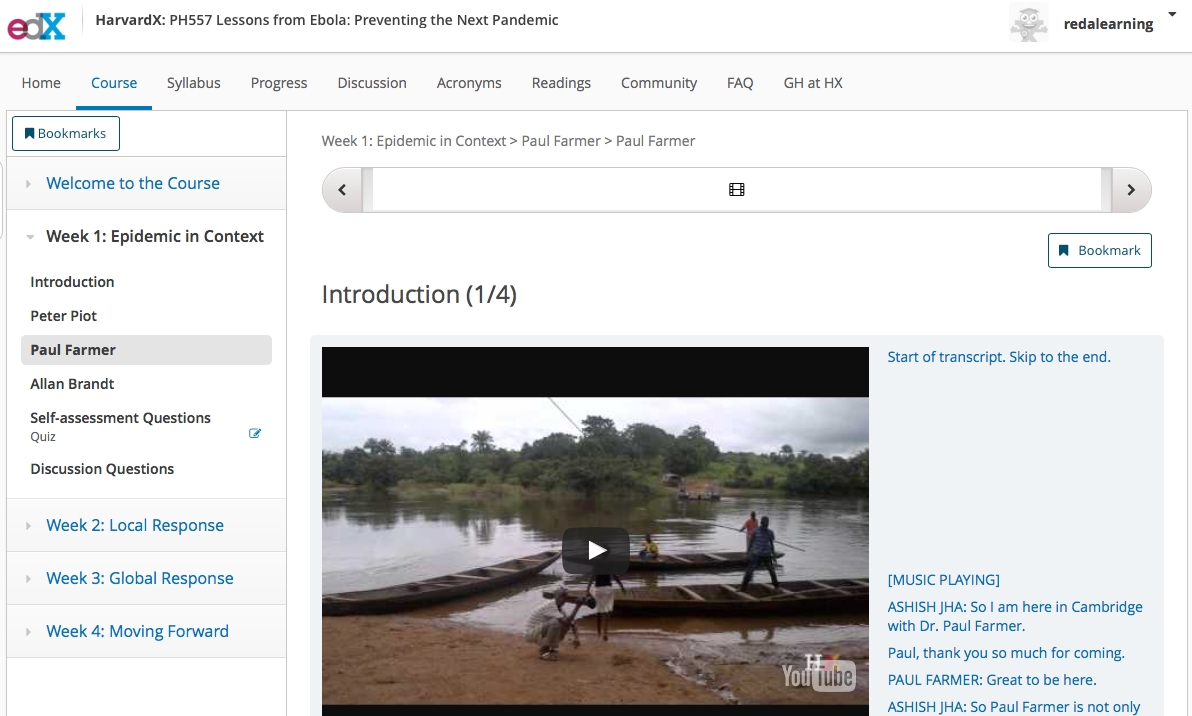Expand the Week 4: Moving Forward section
1192x716 pixels.
pyautogui.click(x=137, y=631)
